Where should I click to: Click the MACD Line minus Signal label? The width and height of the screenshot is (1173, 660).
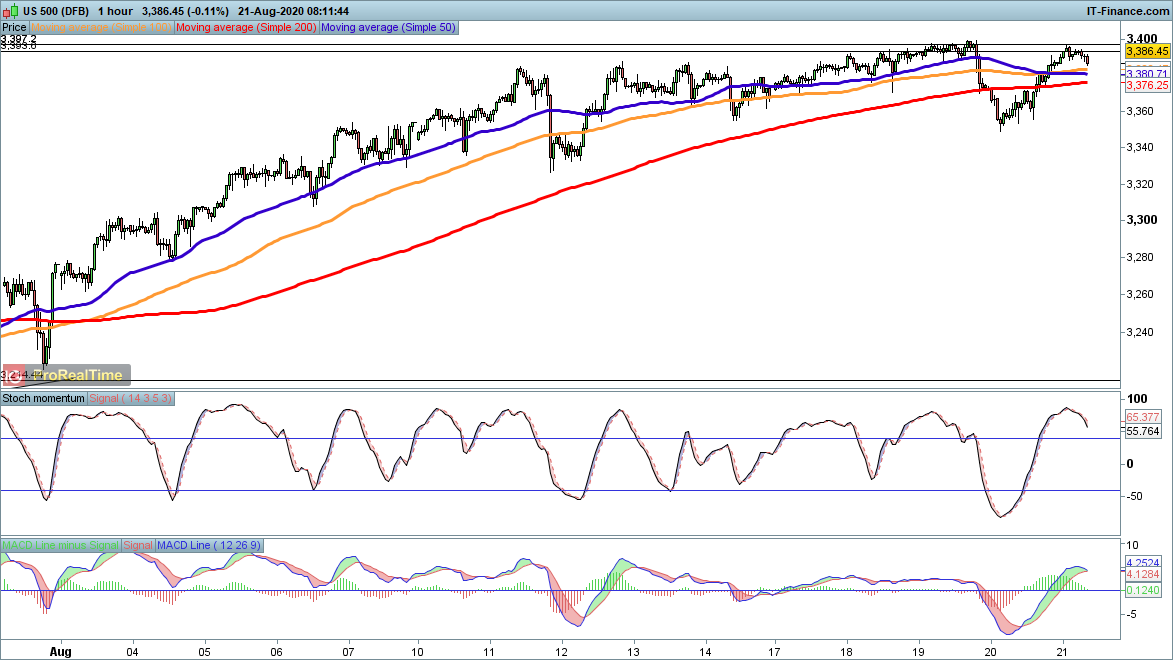(x=61, y=545)
